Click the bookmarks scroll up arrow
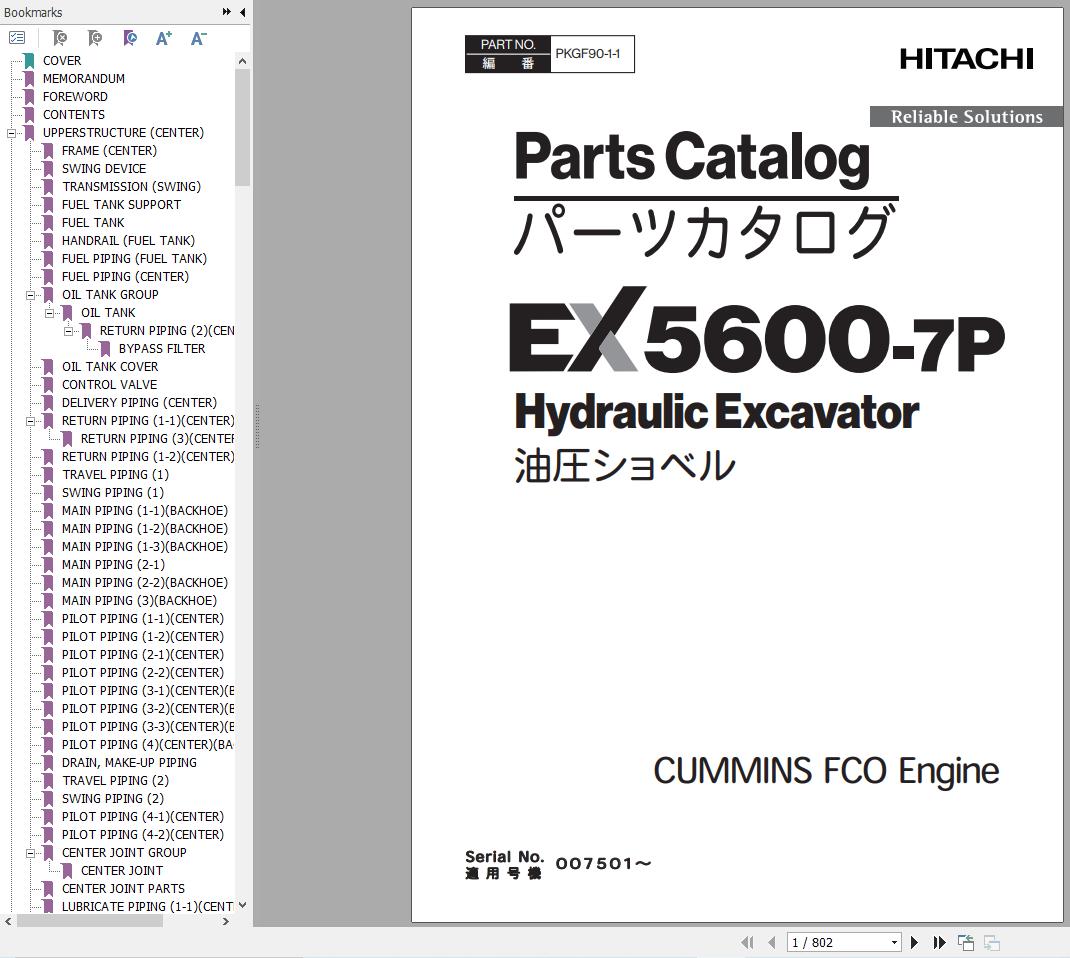 (242, 61)
